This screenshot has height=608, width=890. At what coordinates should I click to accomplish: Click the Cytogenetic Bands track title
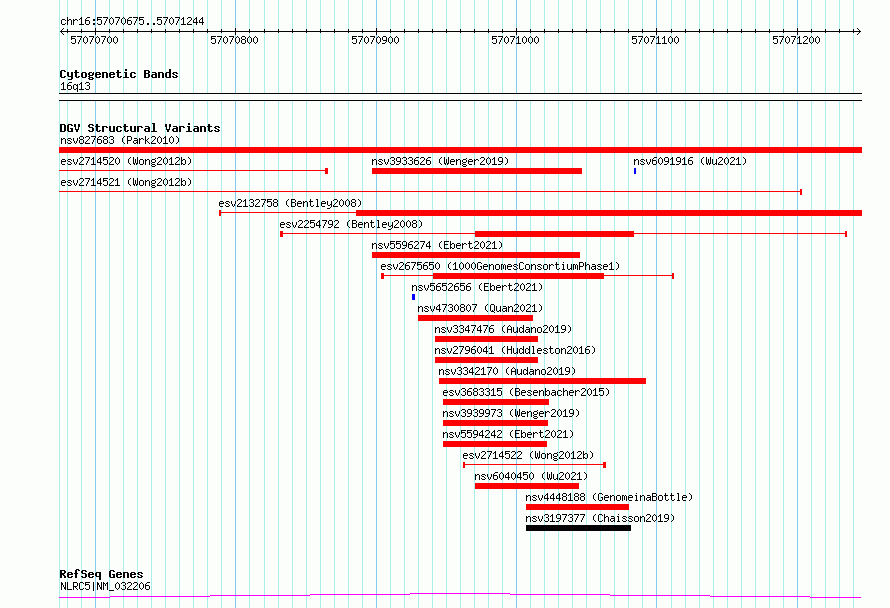(x=119, y=74)
